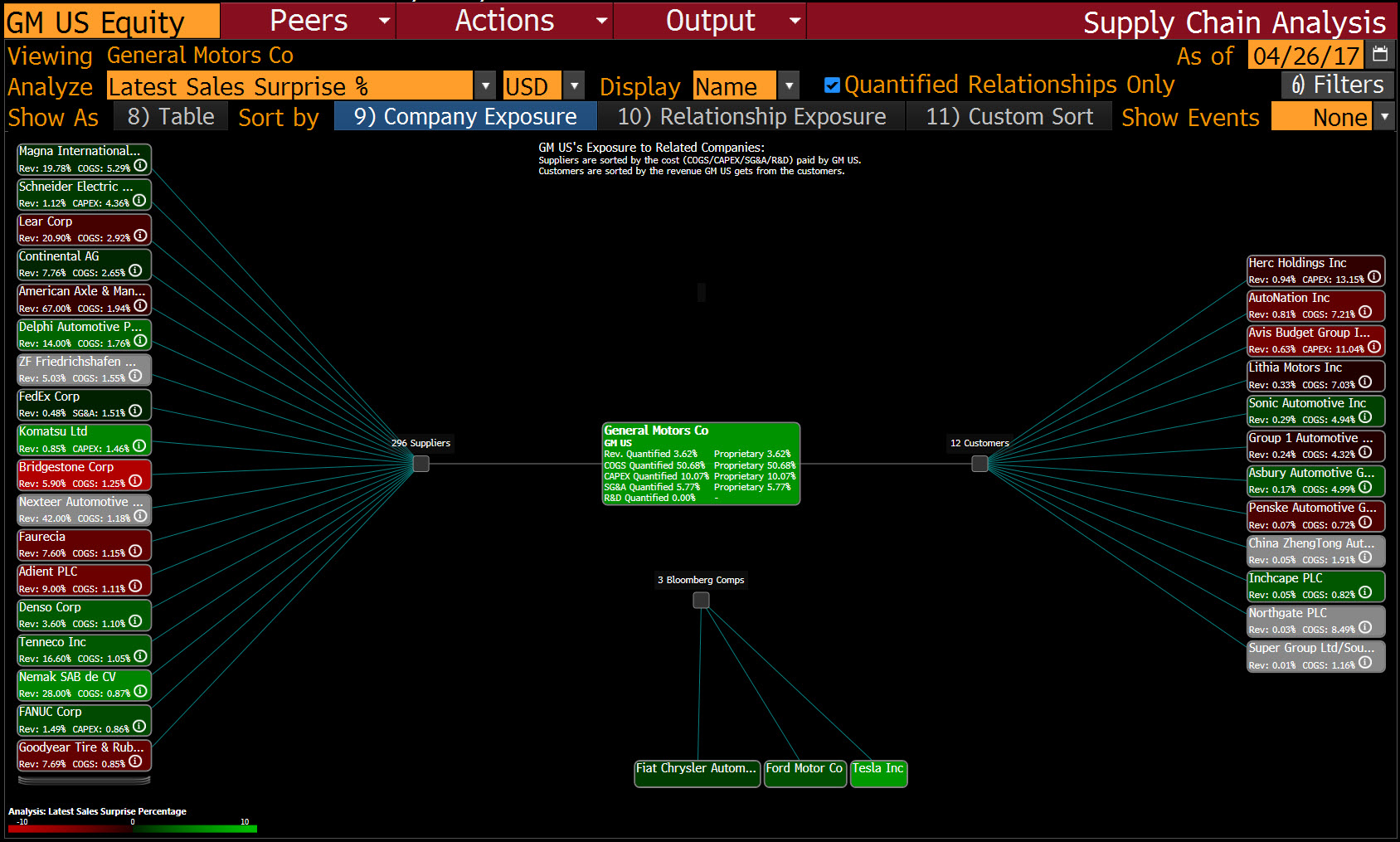
Task: Open info icon on Magna International card
Action: tap(140, 166)
